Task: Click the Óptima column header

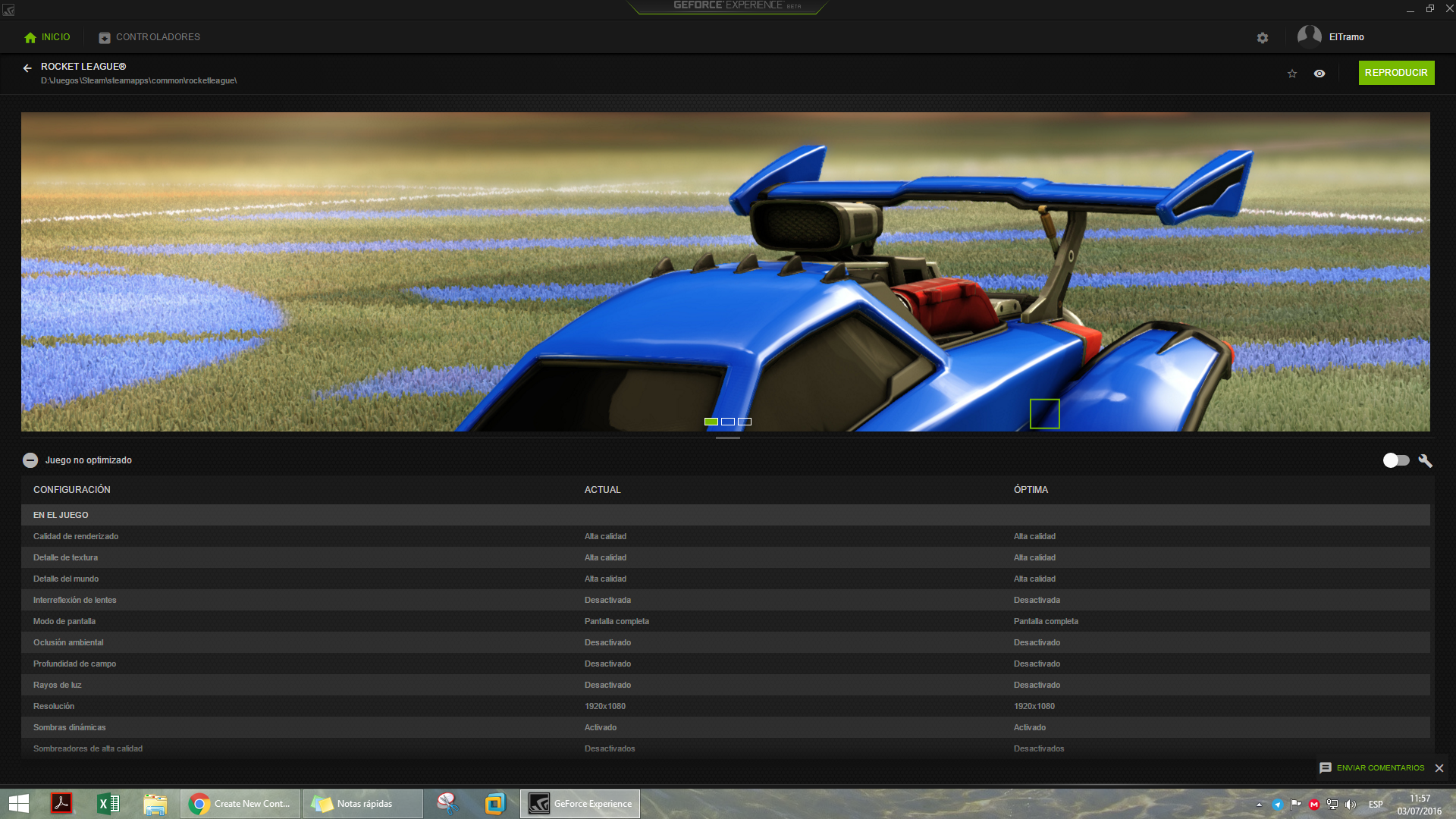Action: [1031, 490]
